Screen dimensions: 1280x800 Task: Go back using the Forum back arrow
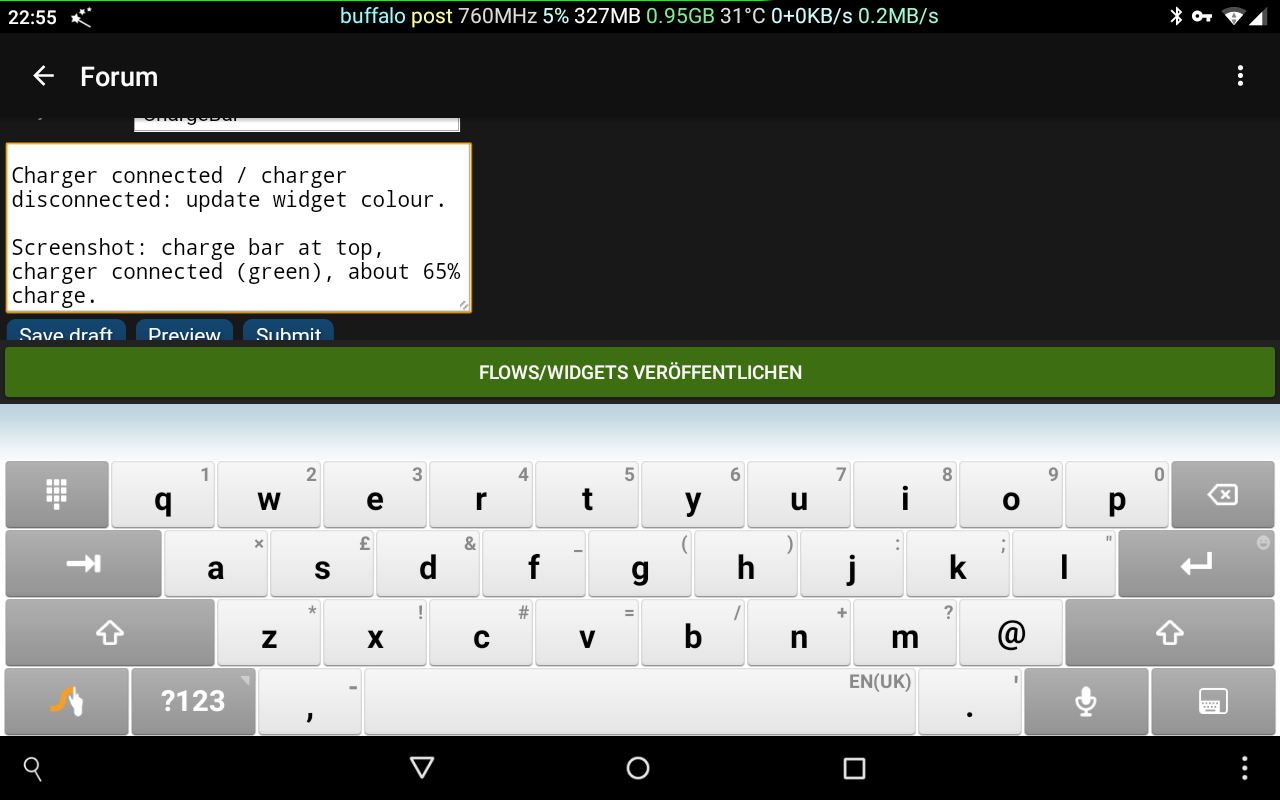tap(43, 75)
